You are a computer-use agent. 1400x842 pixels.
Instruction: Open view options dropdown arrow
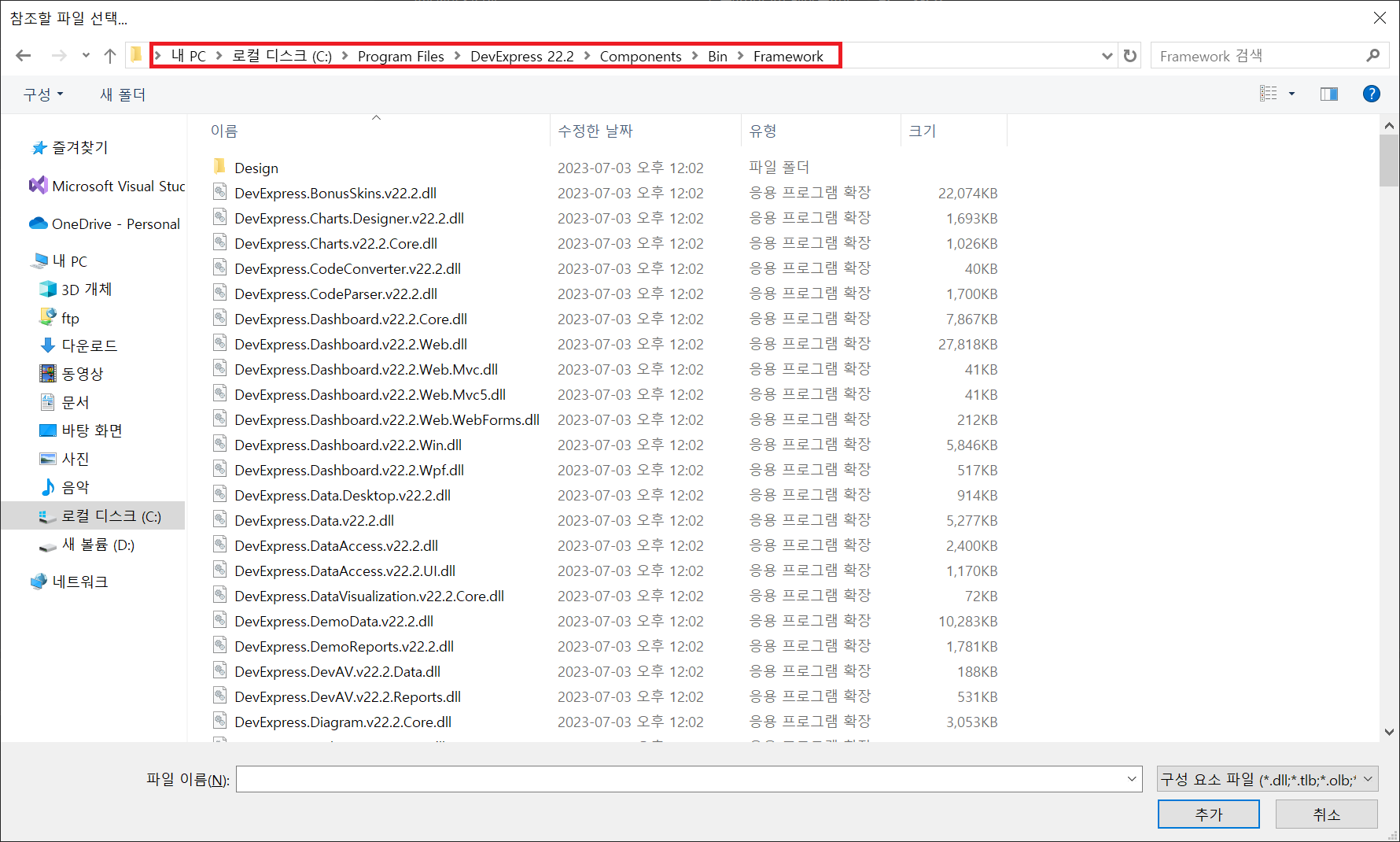pyautogui.click(x=1291, y=94)
